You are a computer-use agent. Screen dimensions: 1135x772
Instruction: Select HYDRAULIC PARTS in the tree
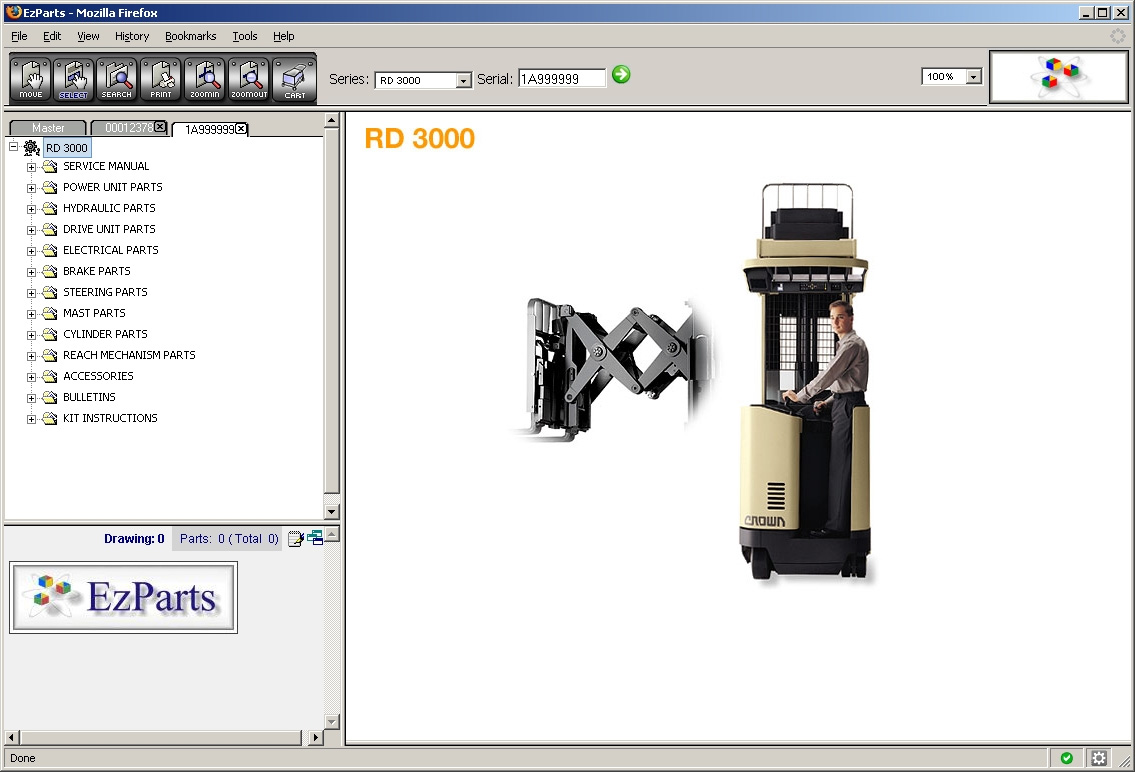click(109, 208)
